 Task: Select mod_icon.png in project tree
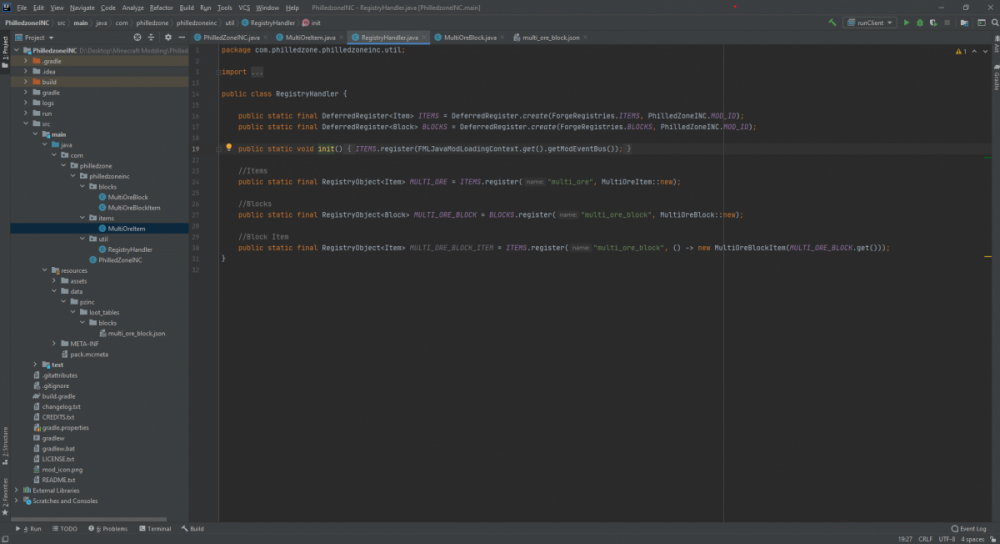click(x=62, y=469)
